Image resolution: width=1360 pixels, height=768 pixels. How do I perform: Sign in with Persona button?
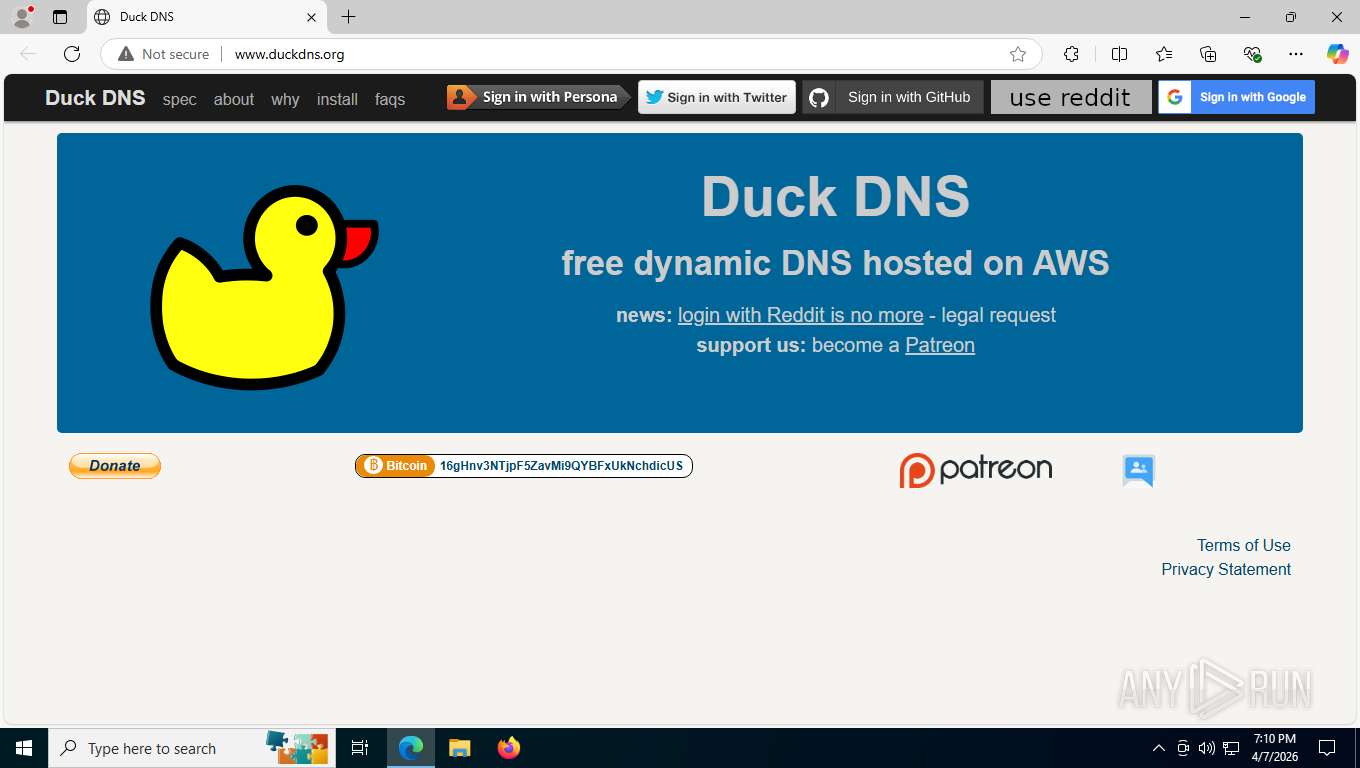538,97
